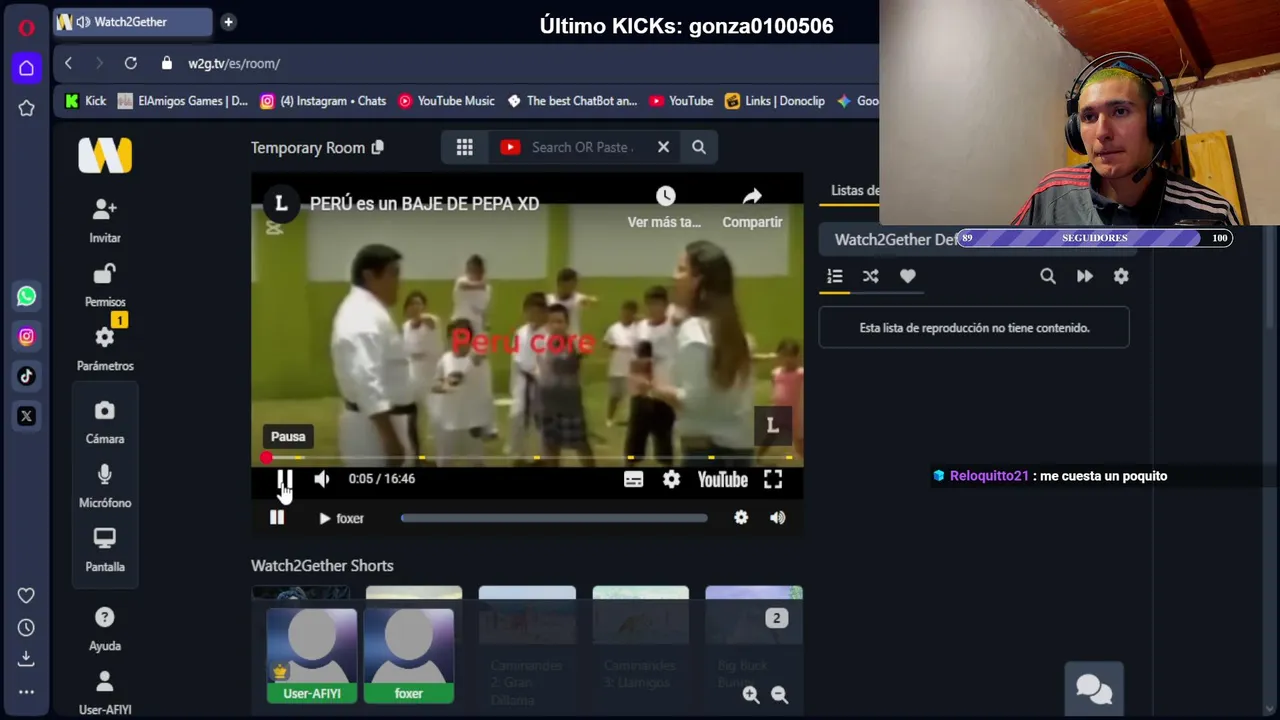The height and width of the screenshot is (720, 1280).
Task: Open a new browser tab
Action: 228,21
